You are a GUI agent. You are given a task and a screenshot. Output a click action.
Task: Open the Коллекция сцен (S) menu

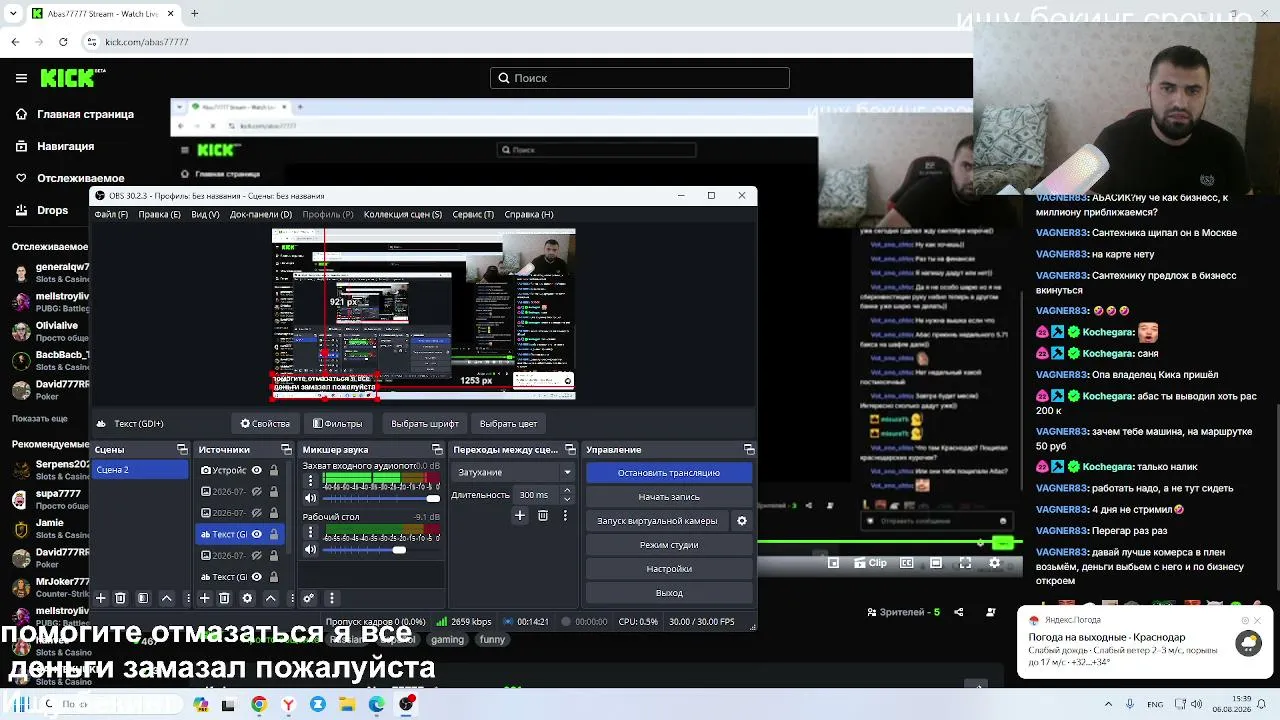click(x=403, y=214)
